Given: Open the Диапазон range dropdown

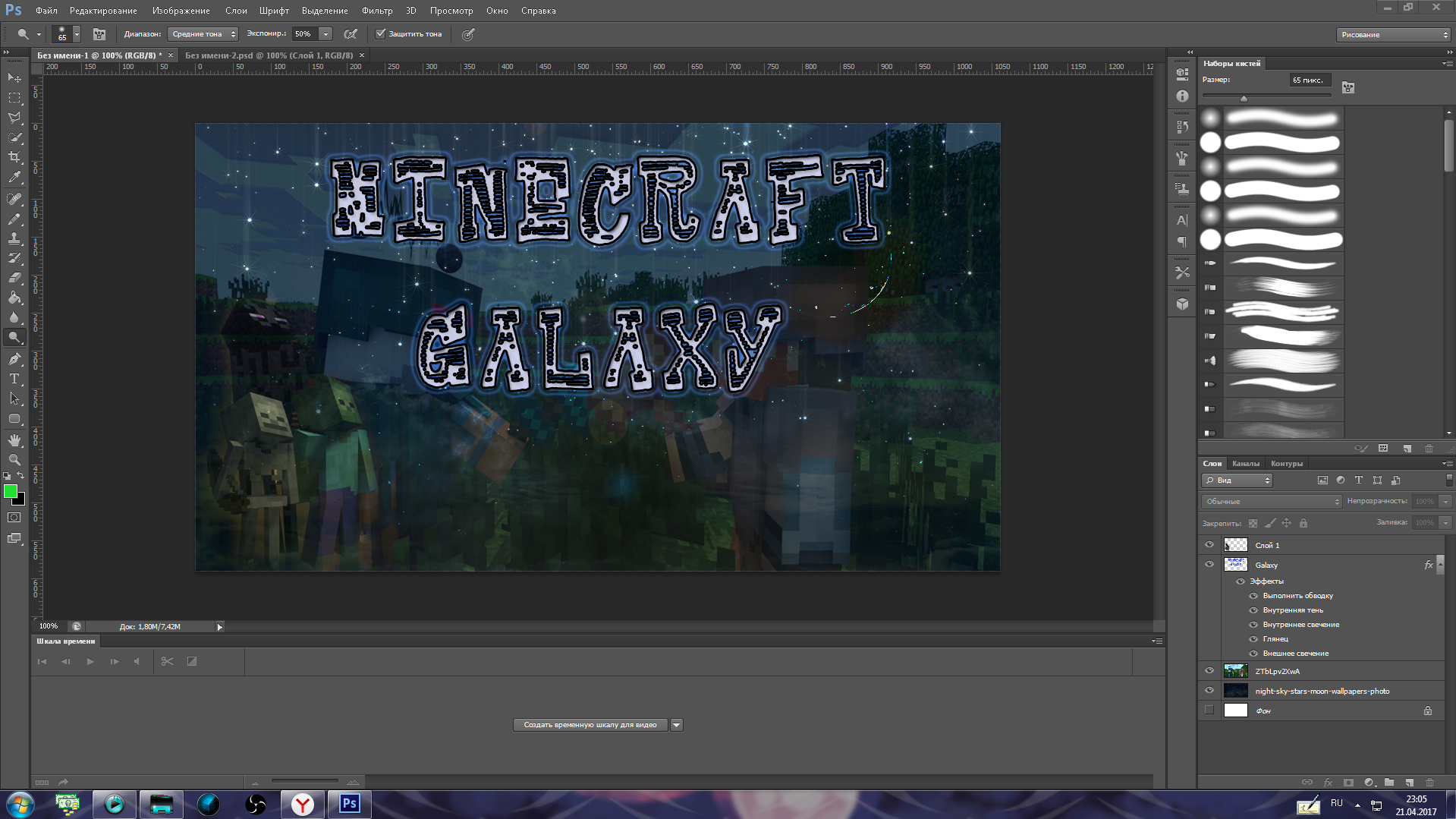Looking at the screenshot, I should point(203,34).
